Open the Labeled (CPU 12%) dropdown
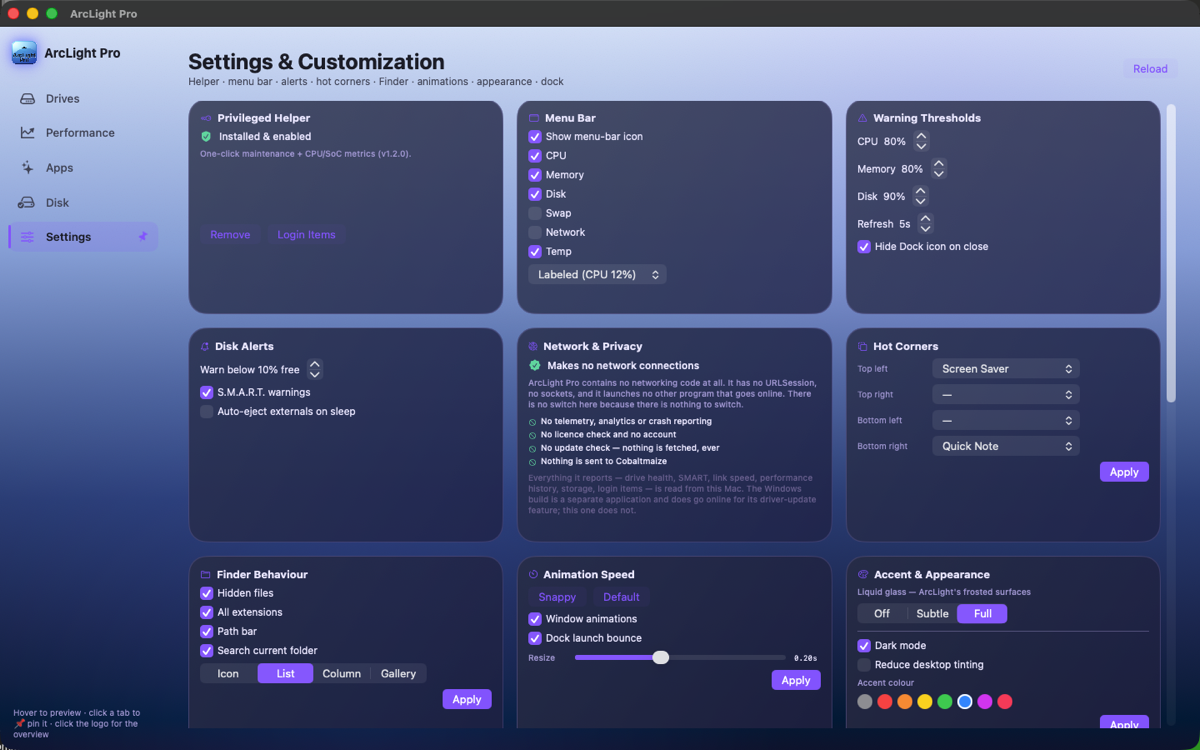The height and width of the screenshot is (750, 1200). click(597, 275)
